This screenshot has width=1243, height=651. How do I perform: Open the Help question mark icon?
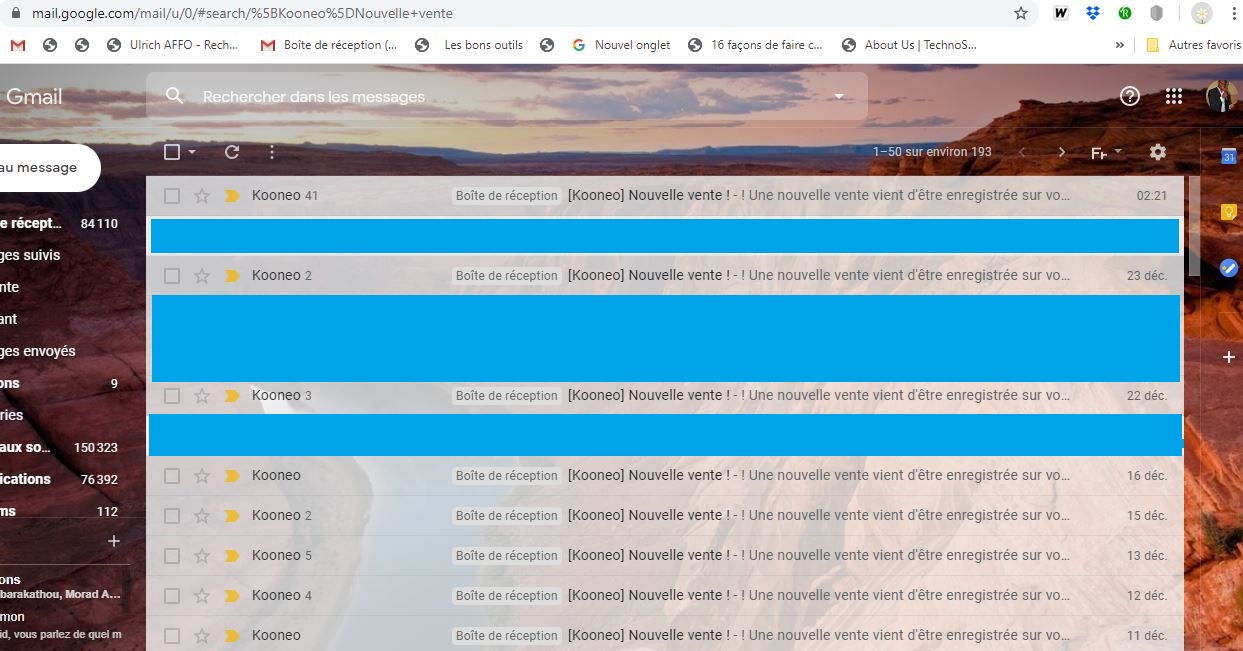point(1129,96)
